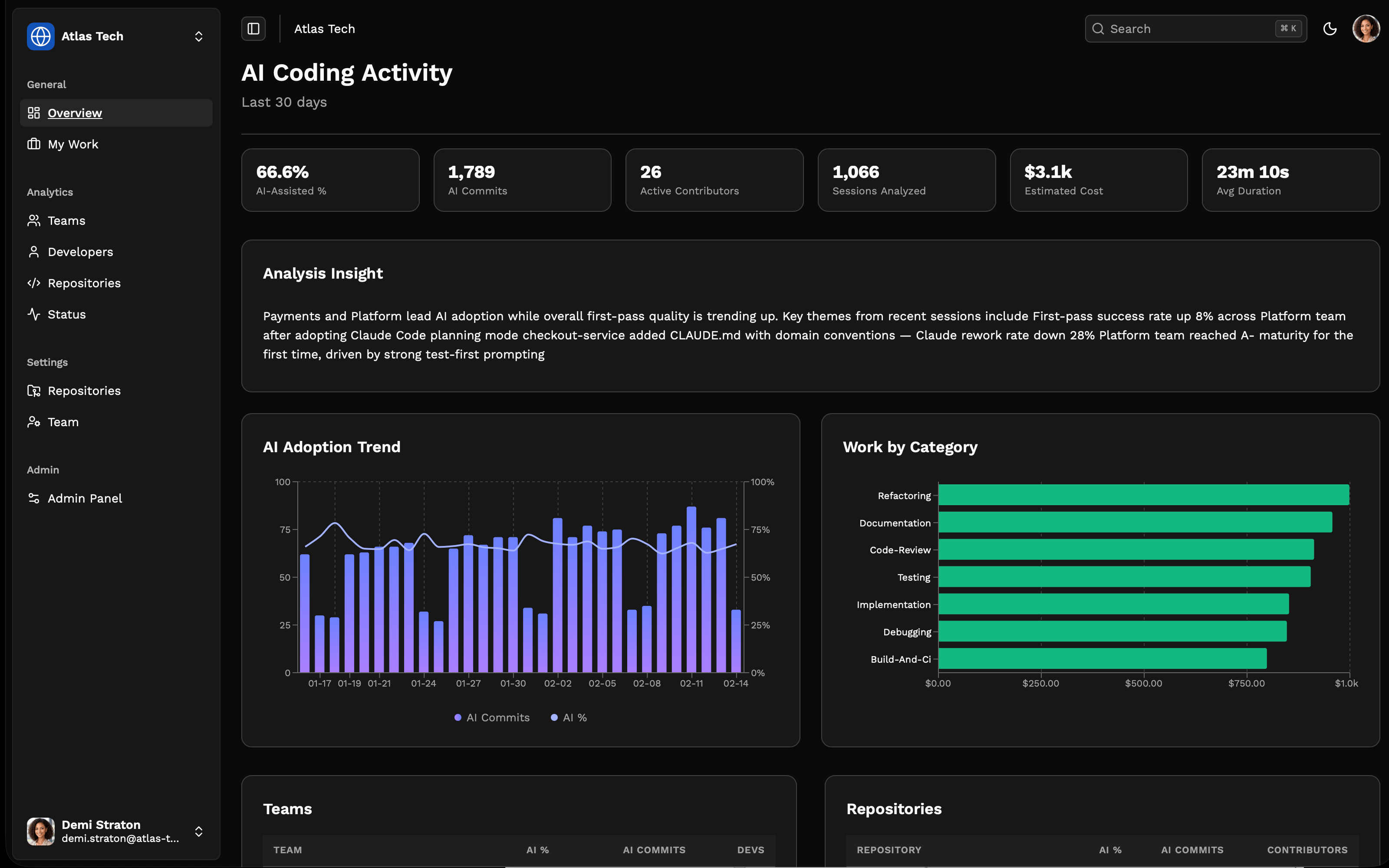Open profile avatar menu in top bar

[x=1366, y=29]
